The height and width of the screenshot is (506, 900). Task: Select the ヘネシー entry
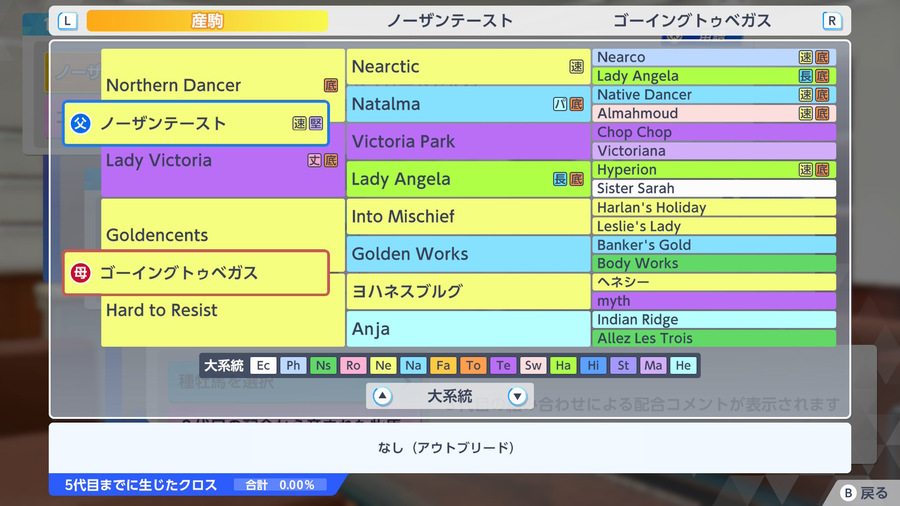(714, 282)
